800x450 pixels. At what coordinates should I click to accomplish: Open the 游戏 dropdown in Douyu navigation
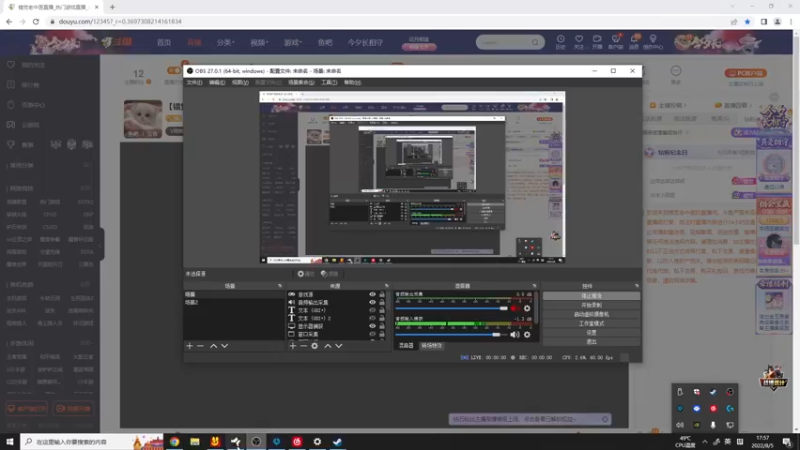(x=293, y=43)
